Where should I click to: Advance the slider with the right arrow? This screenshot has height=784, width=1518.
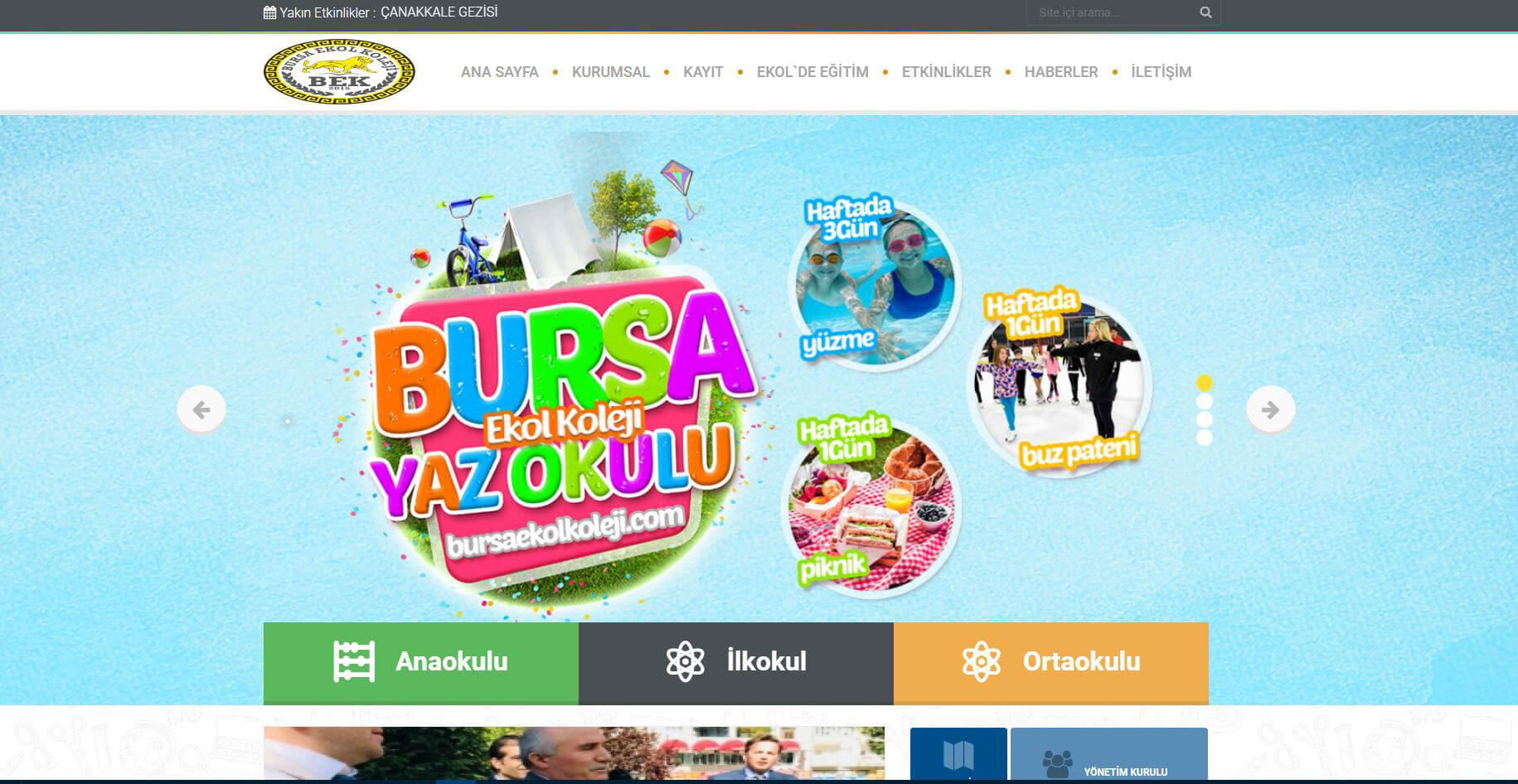[x=1270, y=409]
